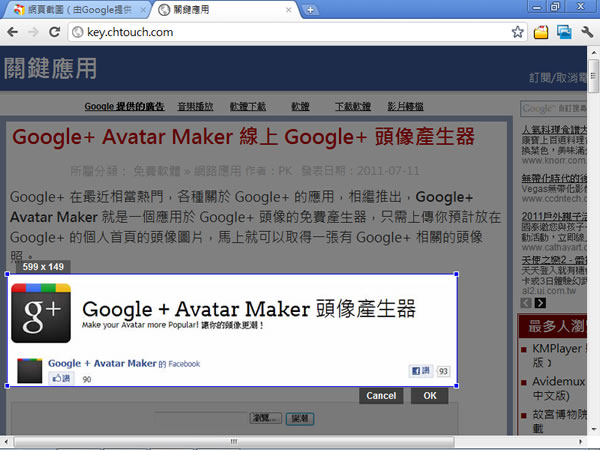This screenshot has height=450, width=600.
Task: Open the 天使之戀2 ad link
Action: coord(554,260)
